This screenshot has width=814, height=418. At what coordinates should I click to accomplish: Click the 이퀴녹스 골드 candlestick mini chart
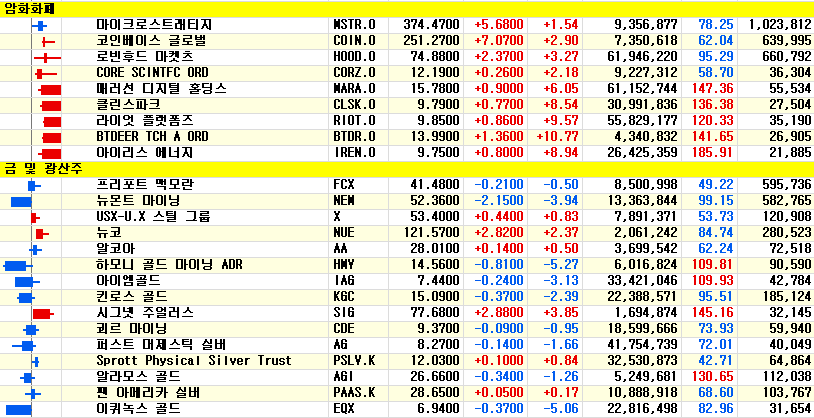click(17, 409)
